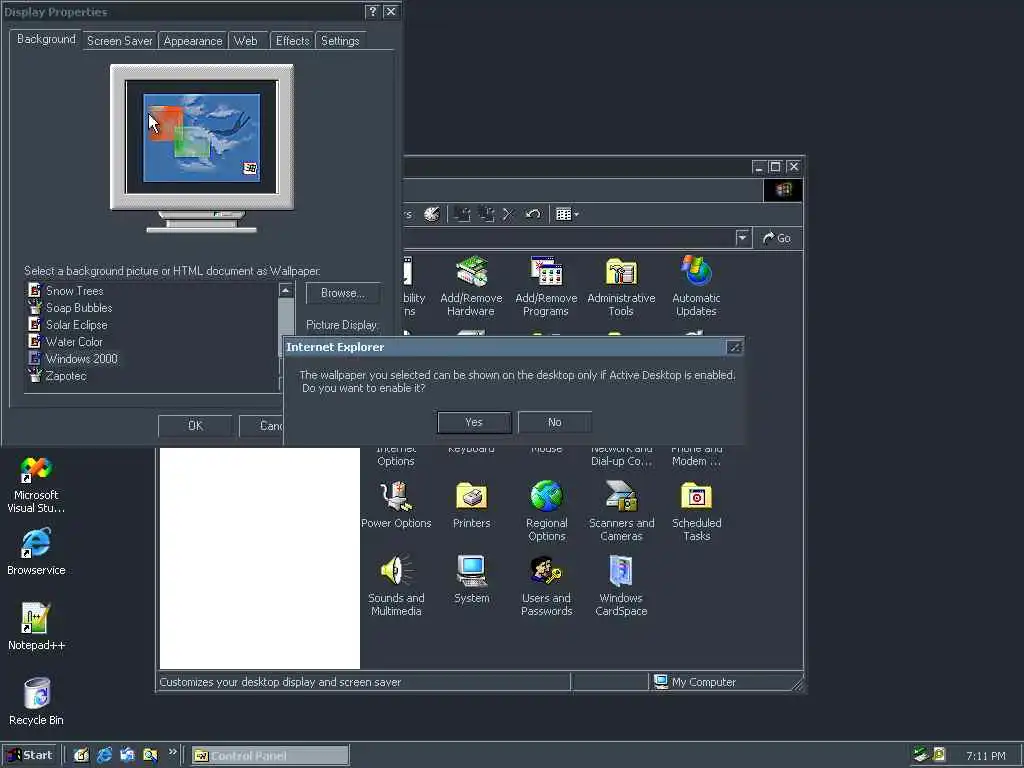Click the monitor wallpaper preview
This screenshot has height=768, width=1024.
[x=202, y=138]
